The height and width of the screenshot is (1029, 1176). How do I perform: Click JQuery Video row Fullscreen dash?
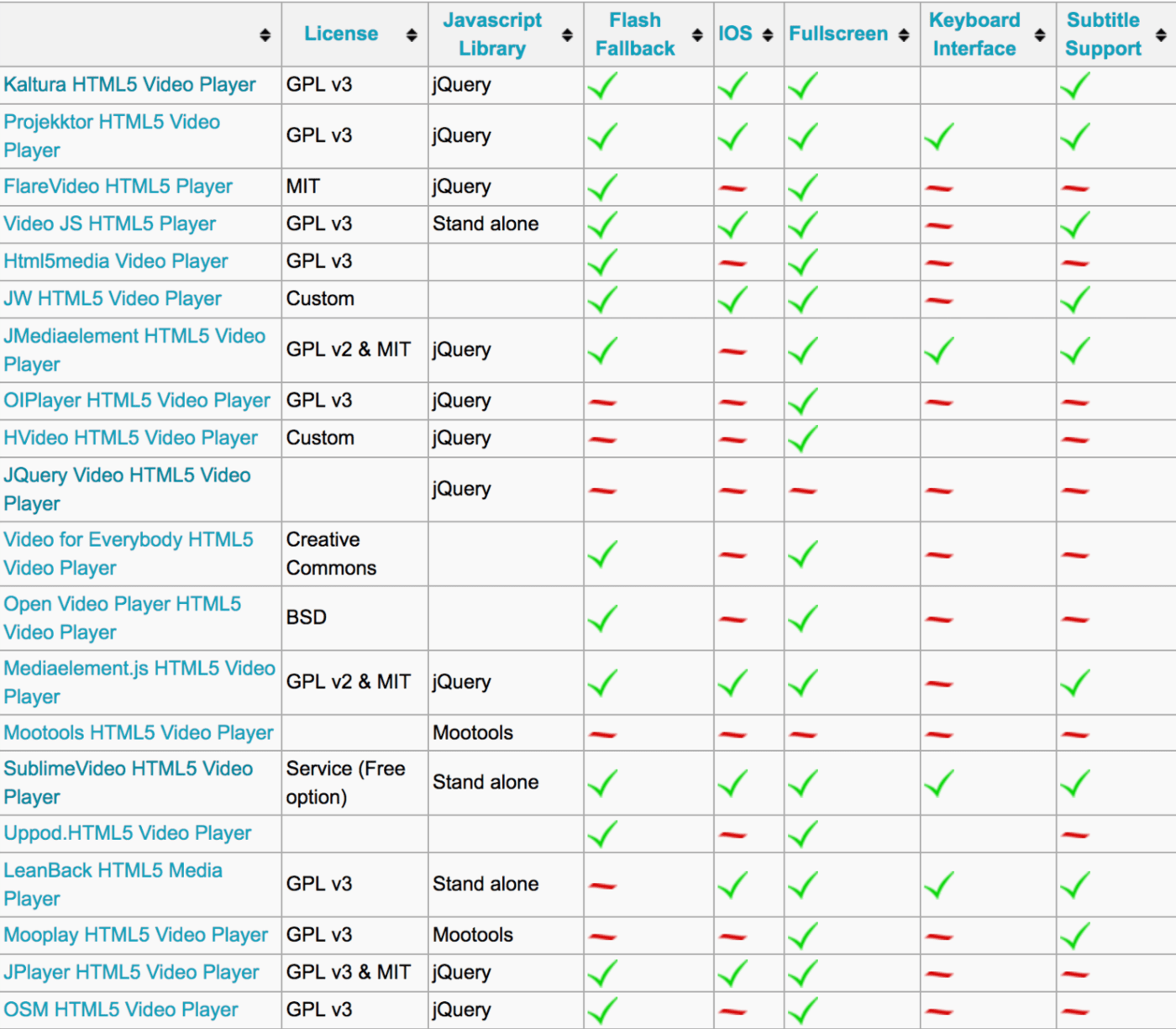pyautogui.click(x=803, y=491)
